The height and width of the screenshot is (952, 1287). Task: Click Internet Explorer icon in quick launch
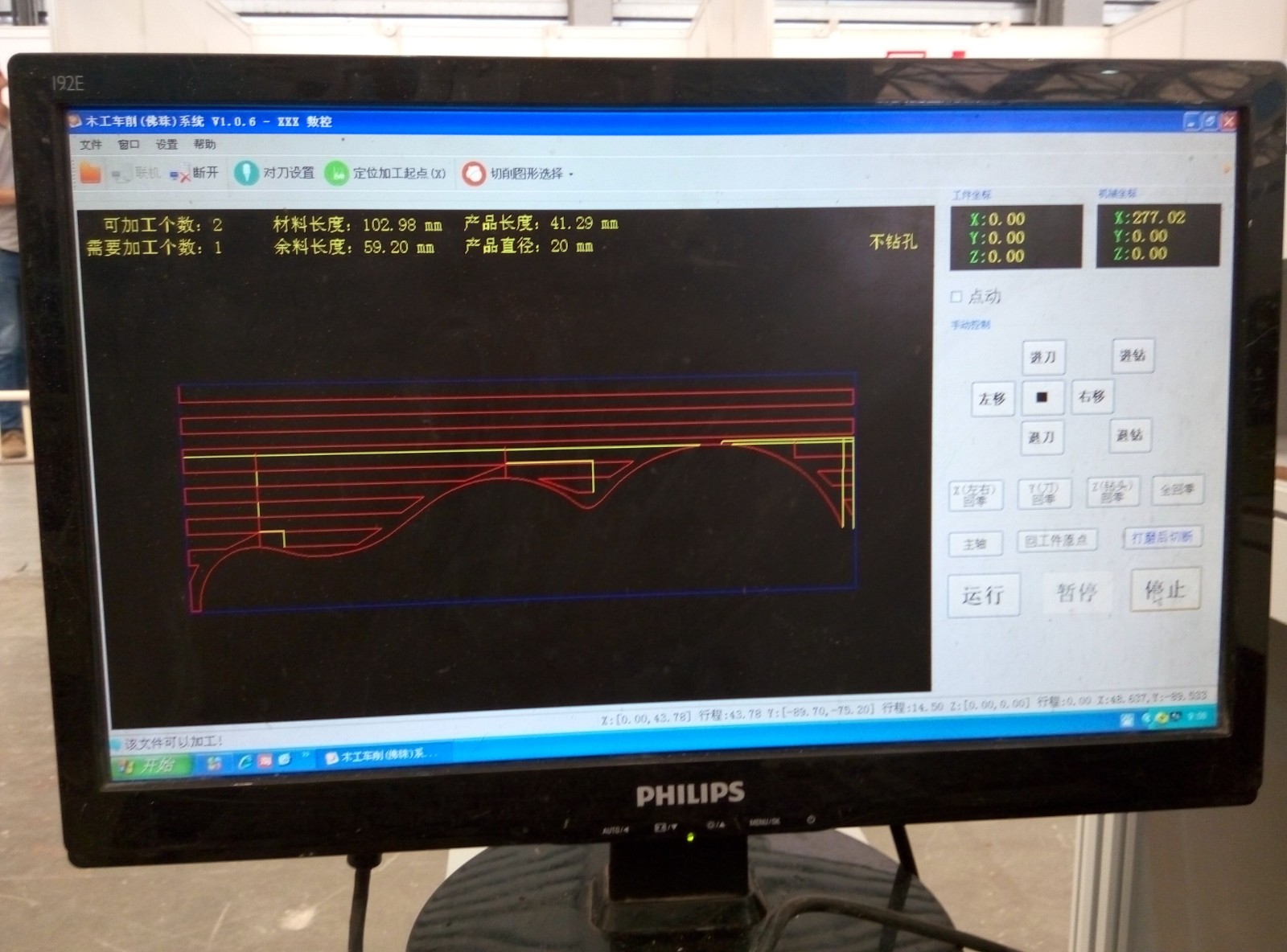click(x=245, y=761)
